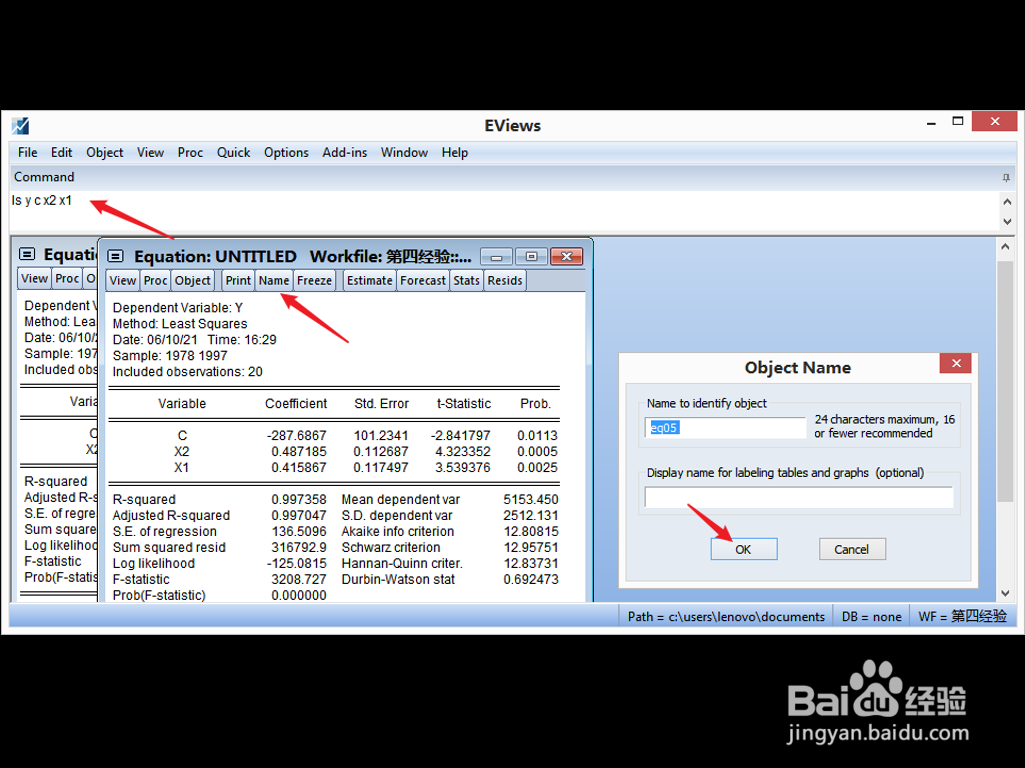Screen dimensions: 1025x768
Task: Open the Add-ins menu
Action: [x=344, y=152]
